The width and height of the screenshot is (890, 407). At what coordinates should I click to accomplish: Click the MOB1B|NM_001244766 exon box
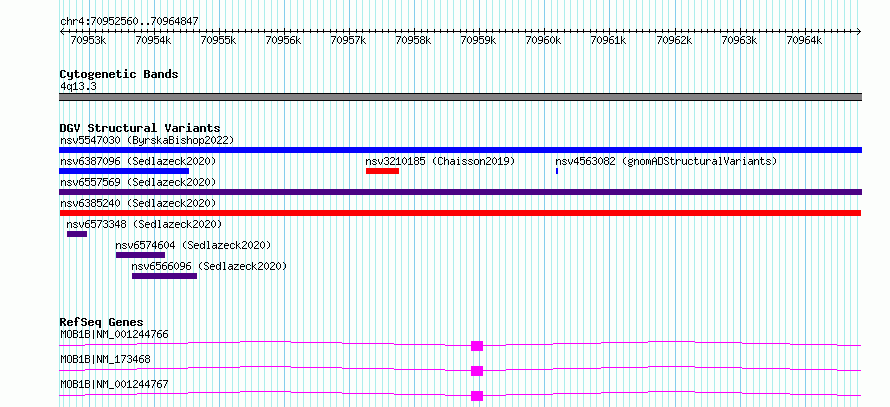click(477, 346)
